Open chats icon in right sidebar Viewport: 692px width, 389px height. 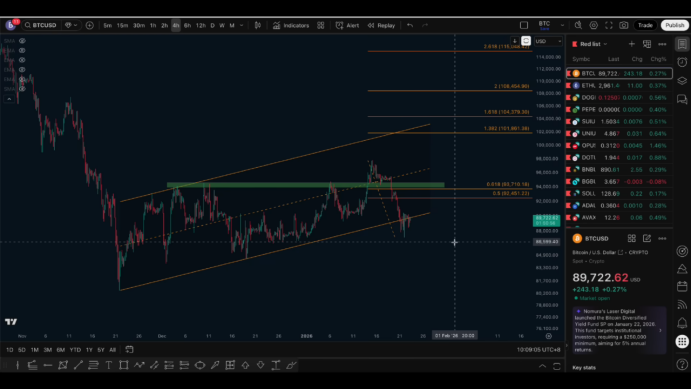(x=682, y=99)
